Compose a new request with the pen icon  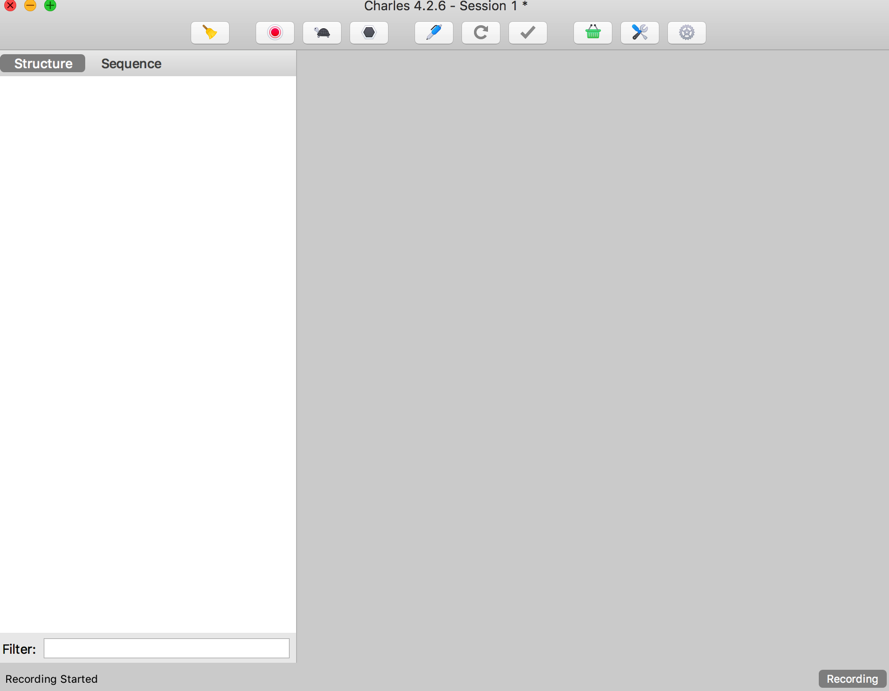pos(434,32)
